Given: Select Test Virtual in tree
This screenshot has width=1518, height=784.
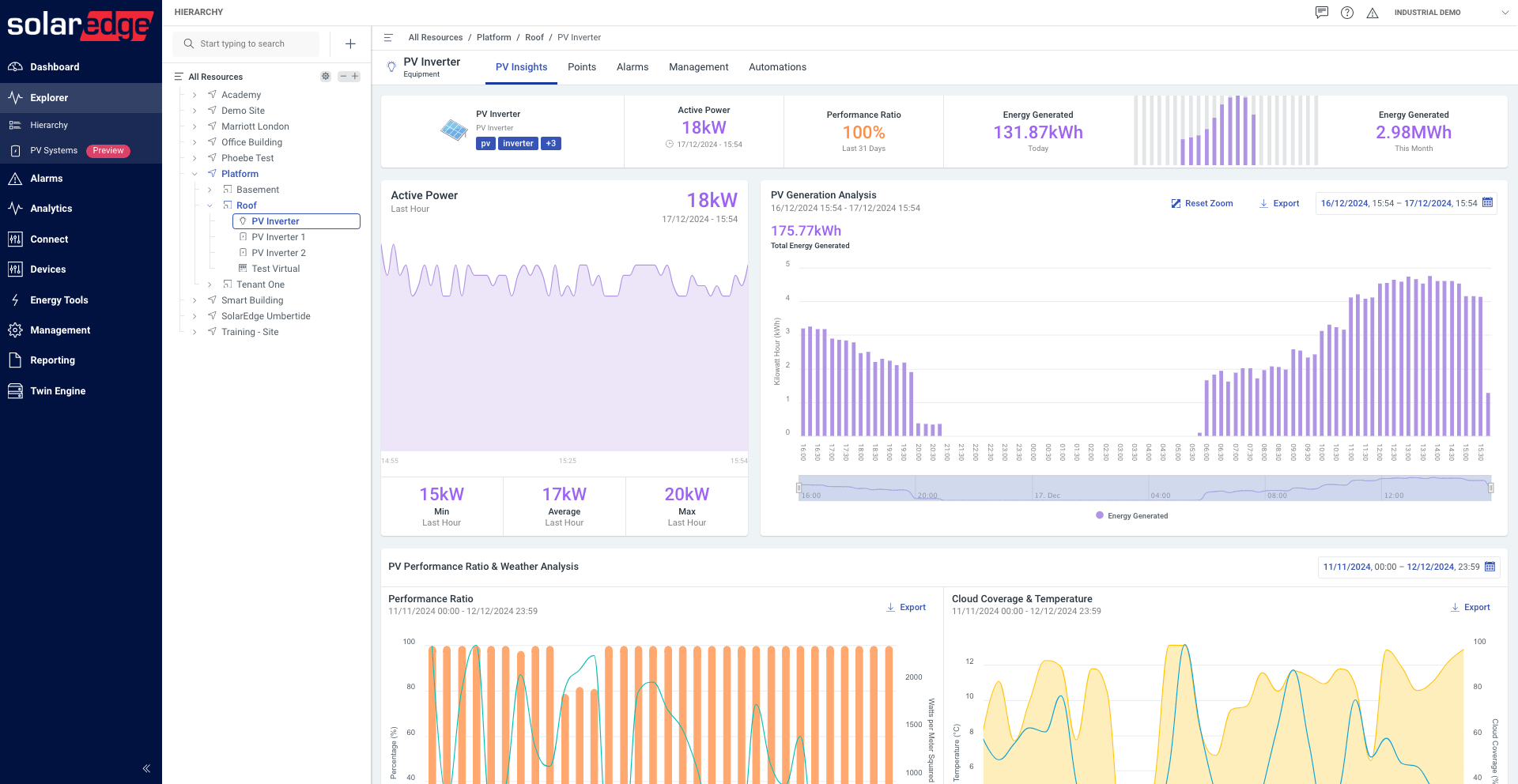Looking at the screenshot, I should click(x=275, y=269).
